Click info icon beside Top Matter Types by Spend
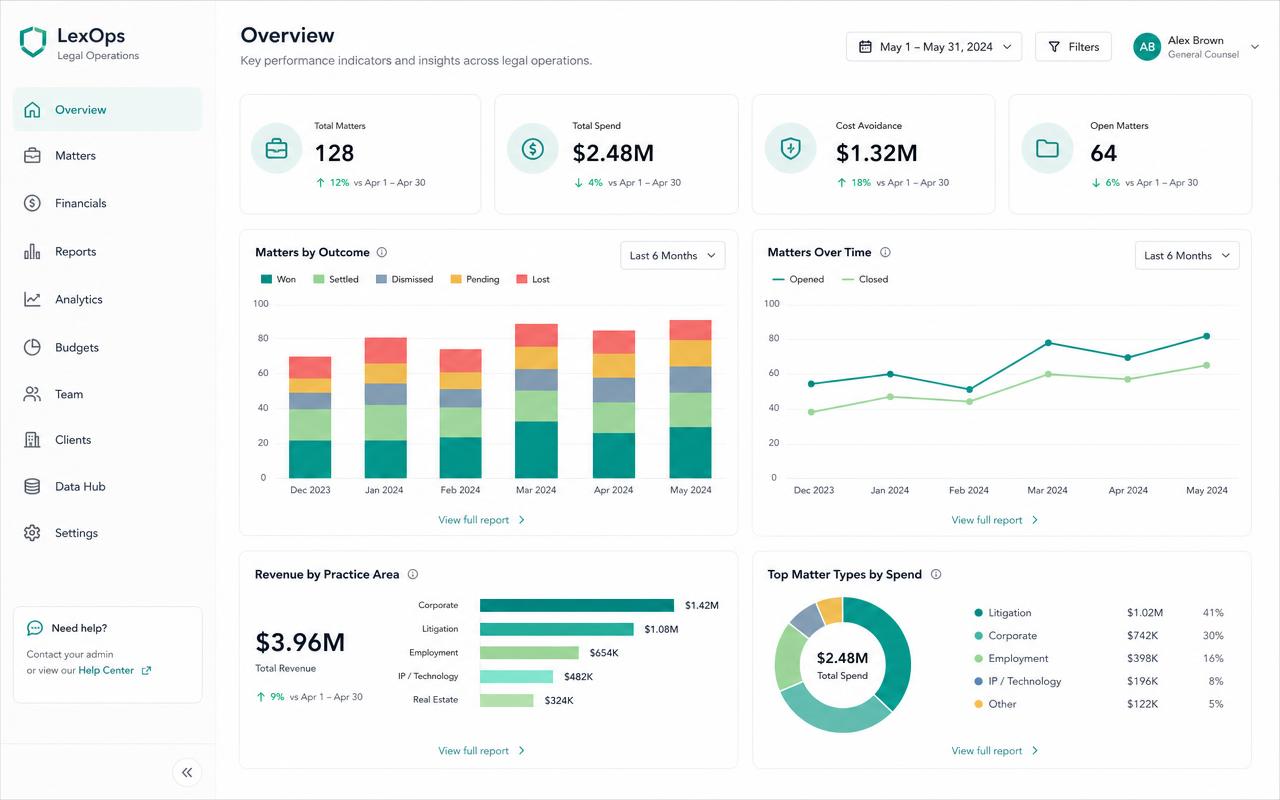This screenshot has width=1280, height=800. point(936,575)
